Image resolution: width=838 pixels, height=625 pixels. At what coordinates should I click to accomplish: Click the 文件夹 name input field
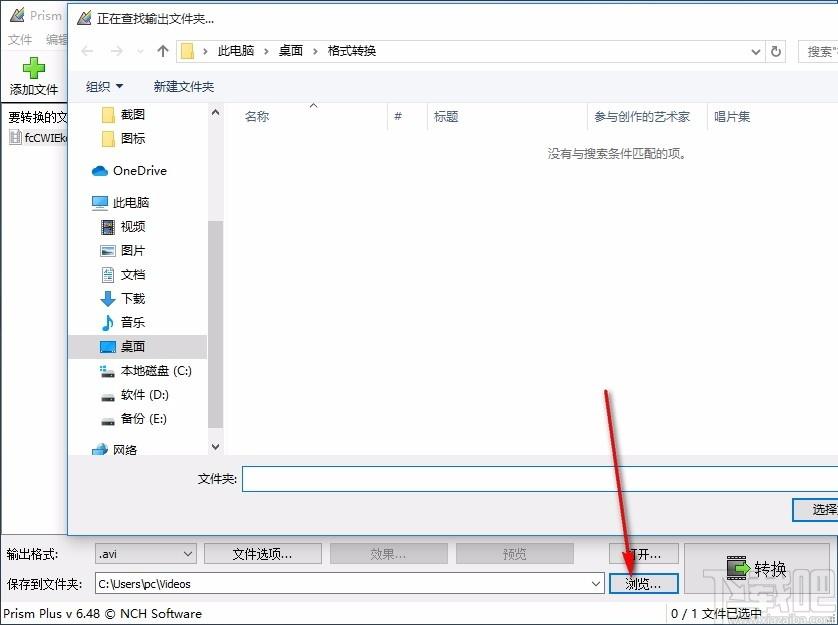tap(540, 479)
